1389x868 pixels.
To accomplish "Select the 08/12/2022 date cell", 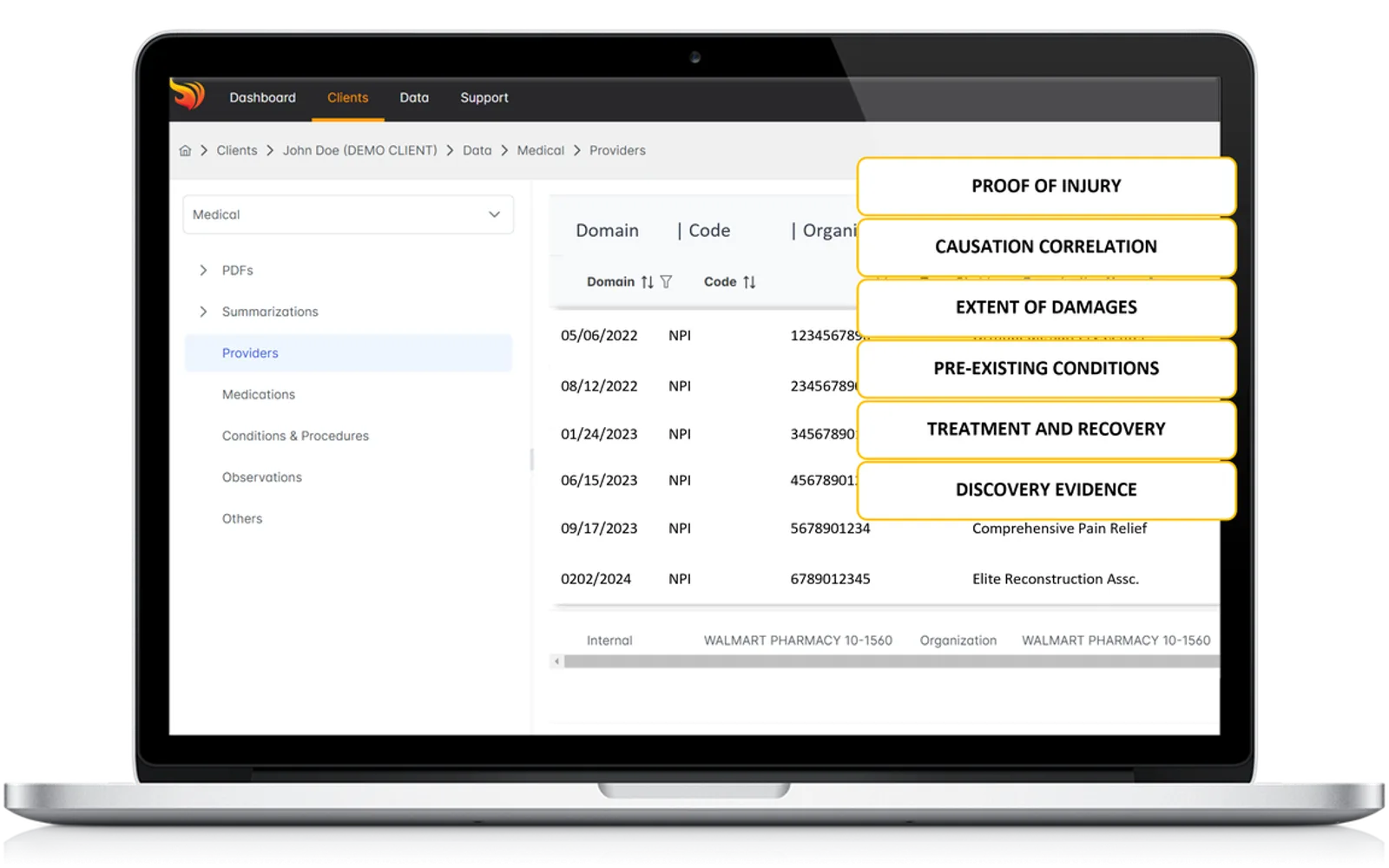I will point(599,386).
